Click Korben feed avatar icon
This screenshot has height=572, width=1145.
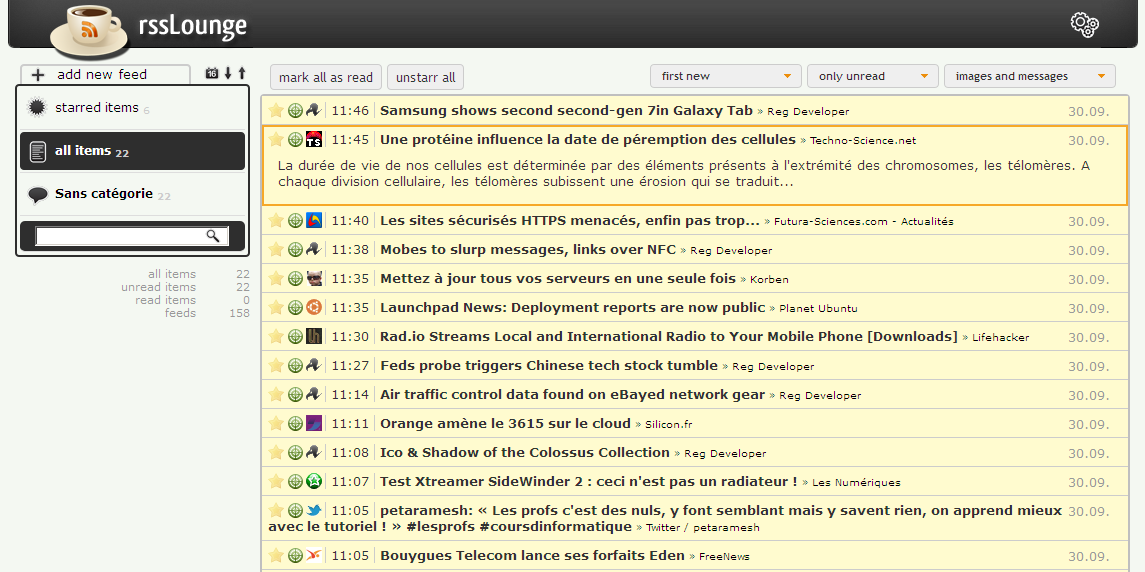coord(314,278)
